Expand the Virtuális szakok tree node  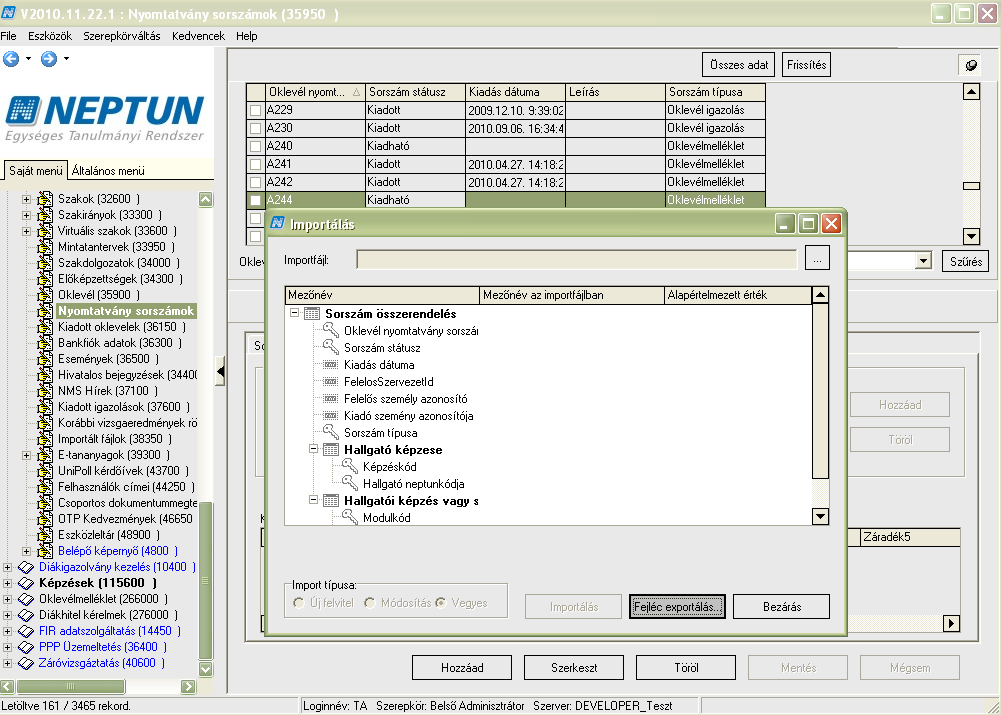26,231
